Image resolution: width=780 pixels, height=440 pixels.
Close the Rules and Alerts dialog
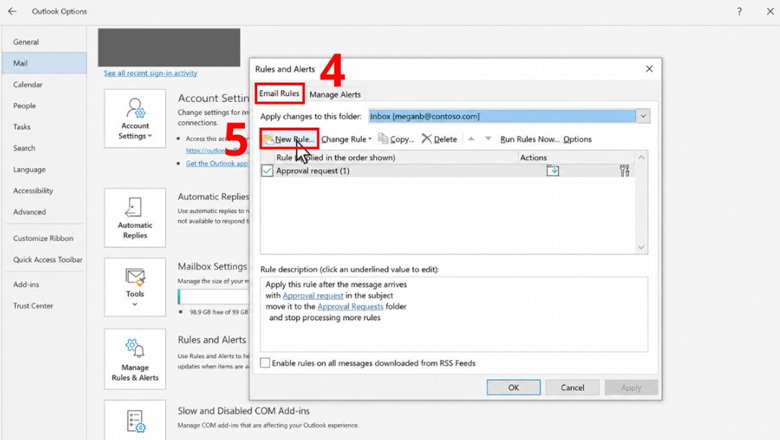[x=649, y=69]
